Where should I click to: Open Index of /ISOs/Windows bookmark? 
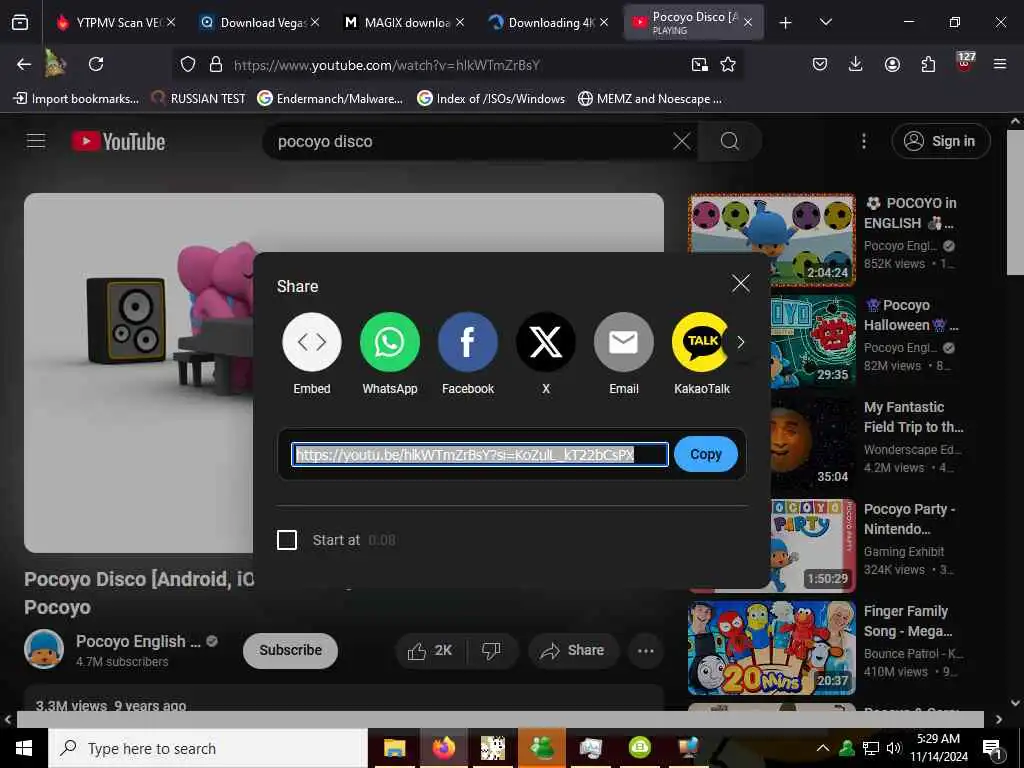[x=491, y=99]
